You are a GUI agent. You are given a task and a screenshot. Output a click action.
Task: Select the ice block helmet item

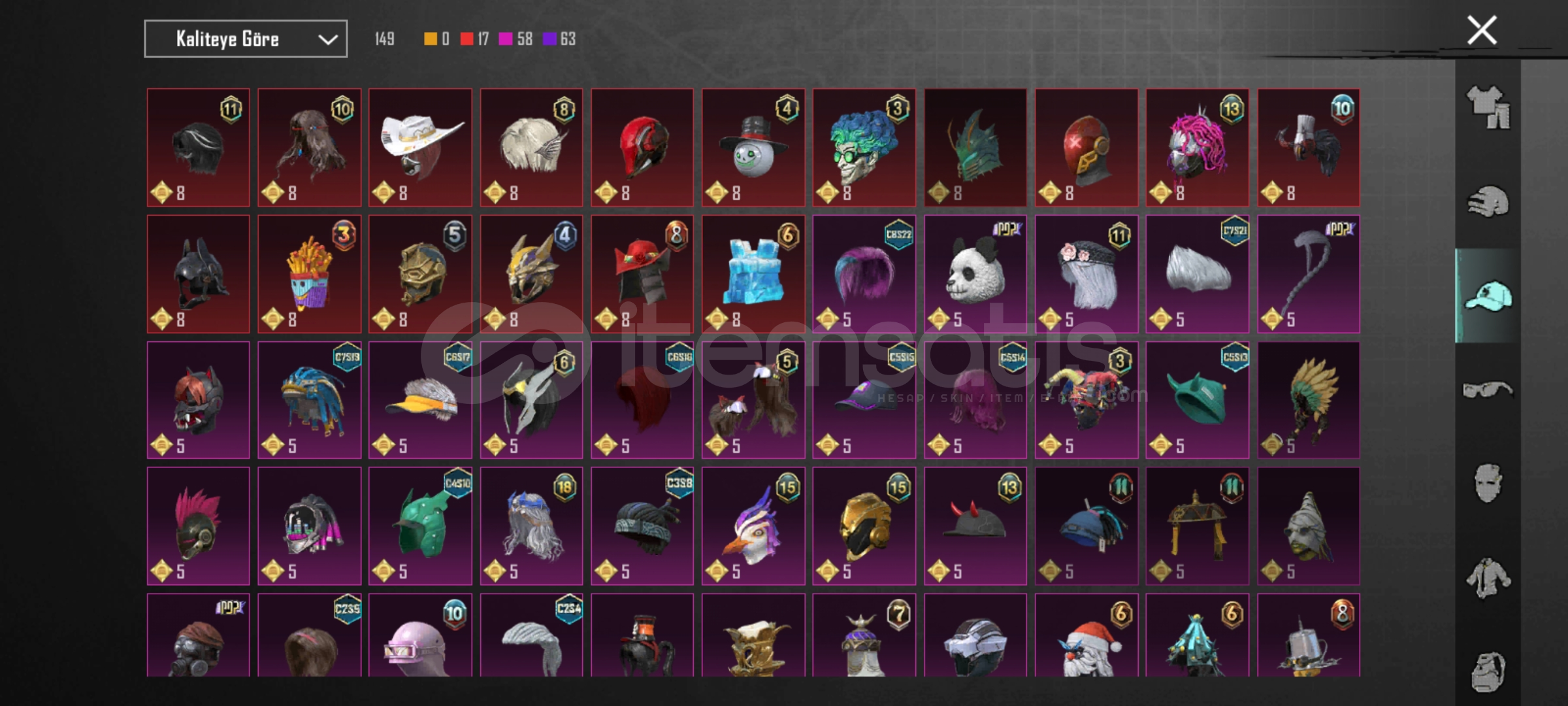pos(753,274)
